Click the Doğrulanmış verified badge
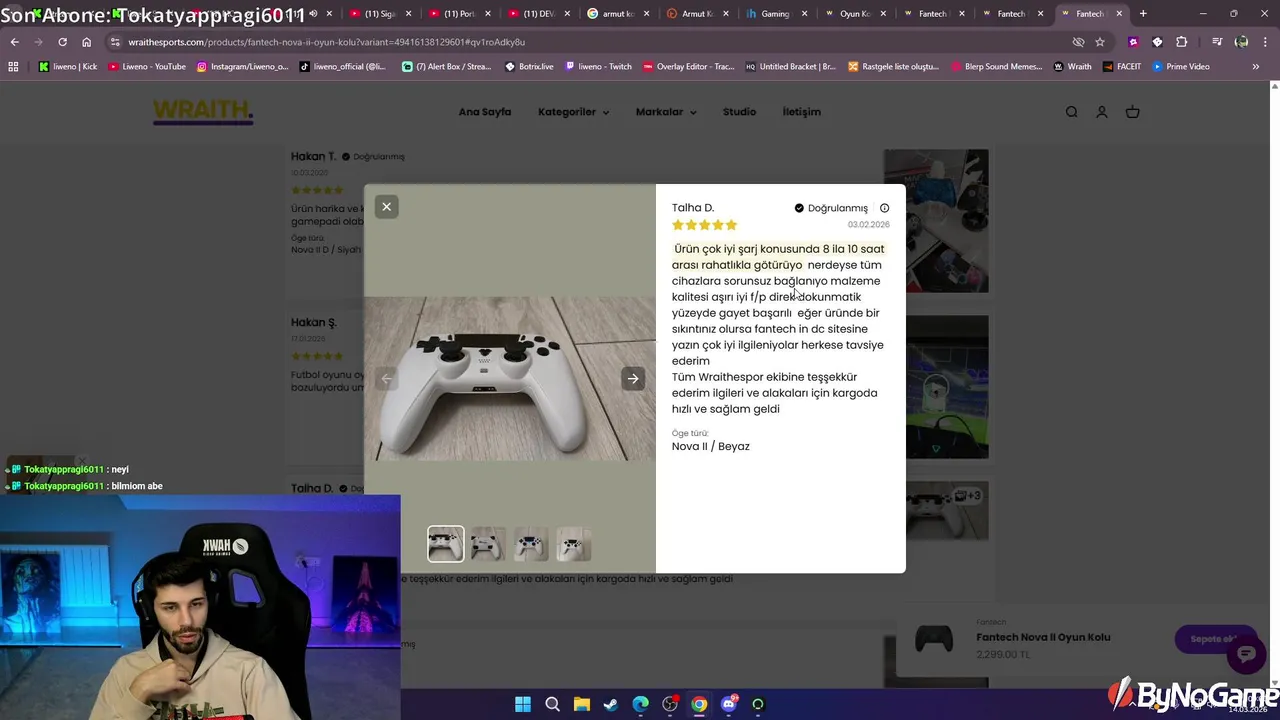The width and height of the screenshot is (1280, 720). (831, 208)
